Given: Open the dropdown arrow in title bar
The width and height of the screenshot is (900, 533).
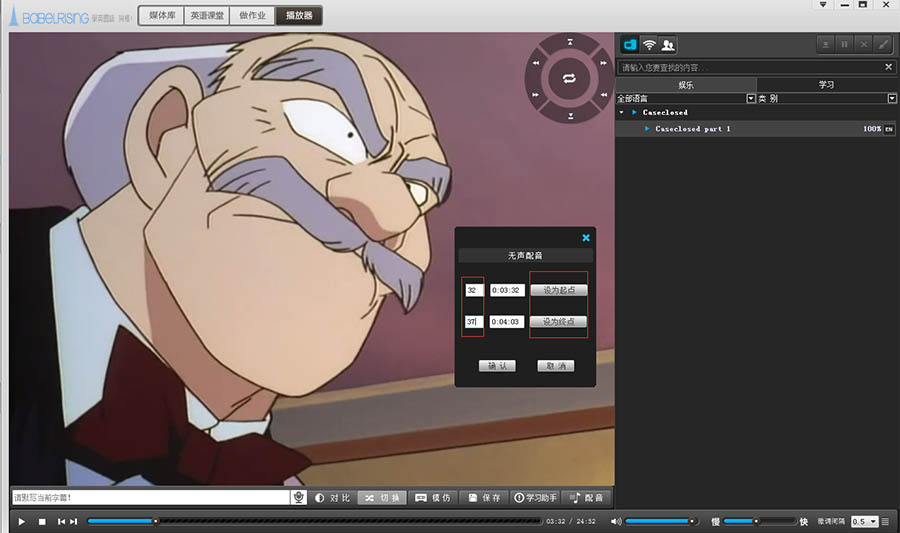Looking at the screenshot, I should point(823,5).
